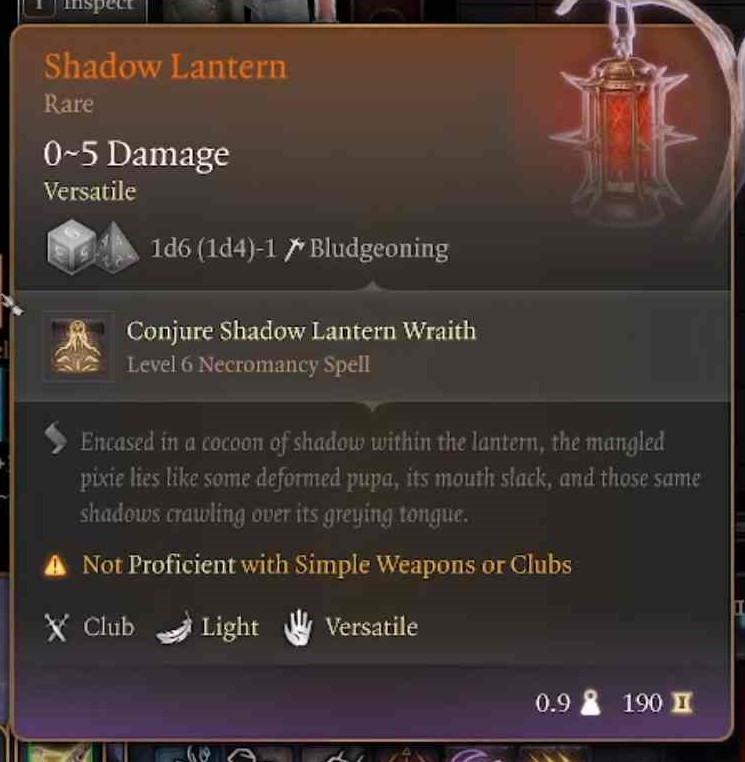Click the Not Proficient warning text
Screen dimensions: 745x762
tap(327, 565)
